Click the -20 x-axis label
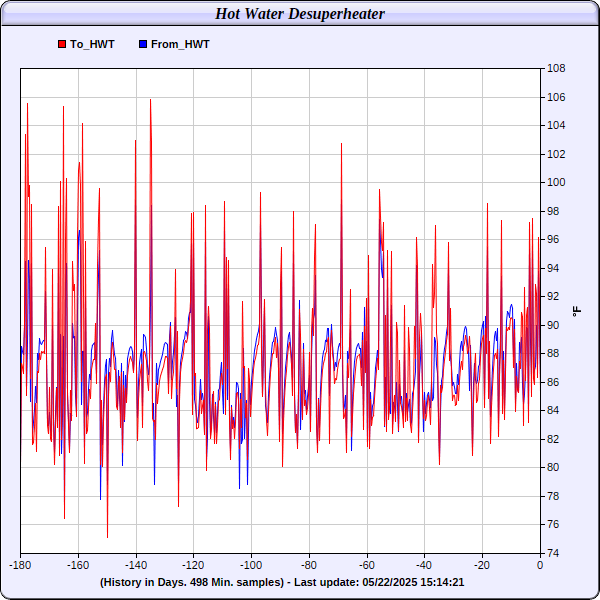The height and width of the screenshot is (600, 600). click(x=482, y=565)
